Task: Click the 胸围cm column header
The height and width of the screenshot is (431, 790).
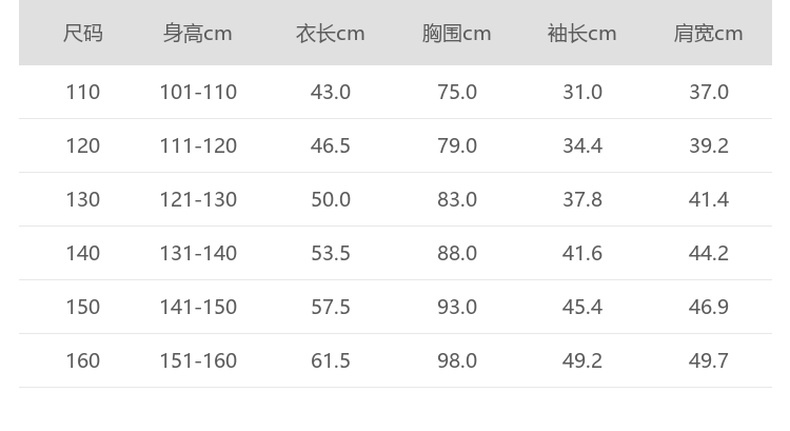Action: [x=456, y=34]
